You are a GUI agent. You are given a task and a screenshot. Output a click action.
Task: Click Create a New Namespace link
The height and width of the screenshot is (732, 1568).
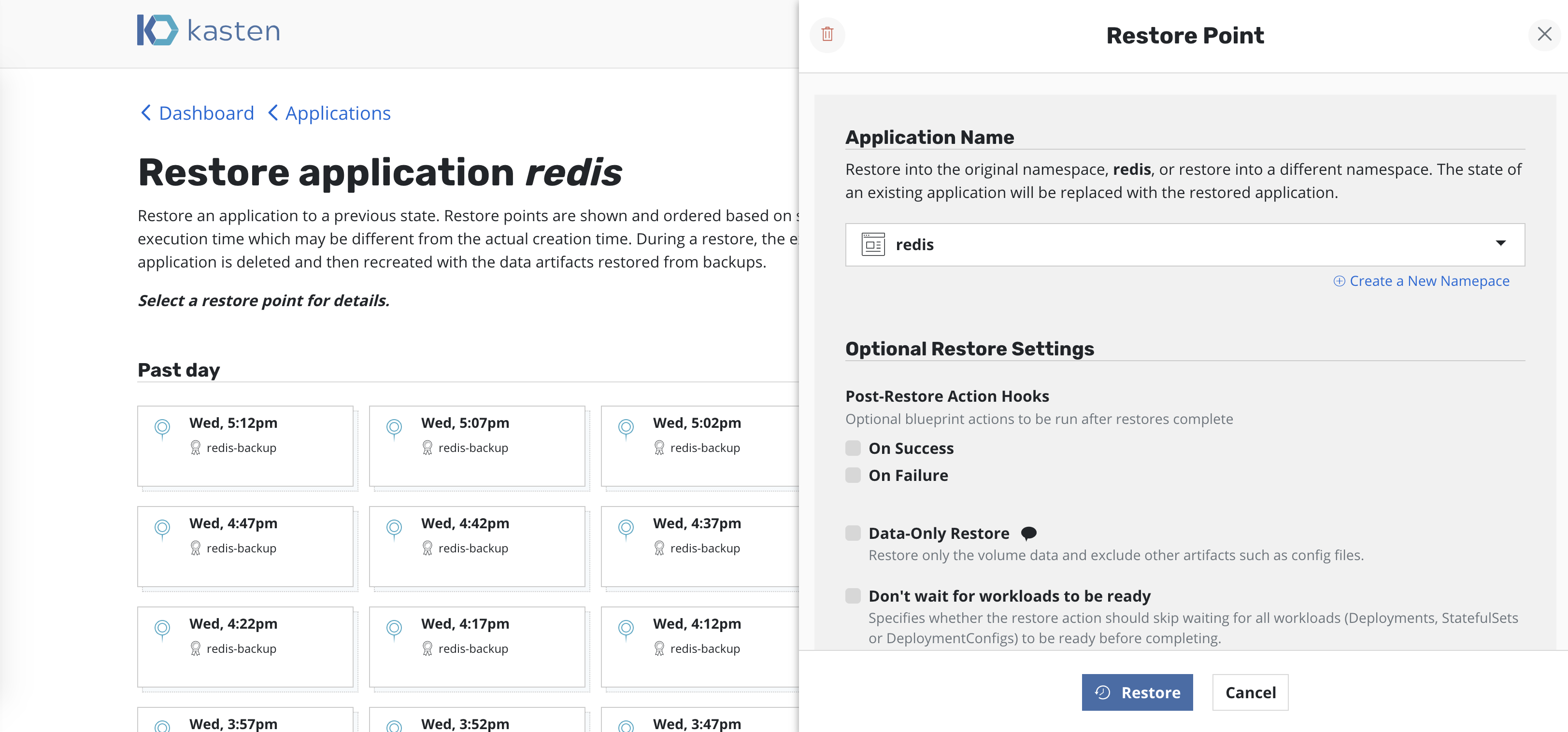[x=1421, y=281]
